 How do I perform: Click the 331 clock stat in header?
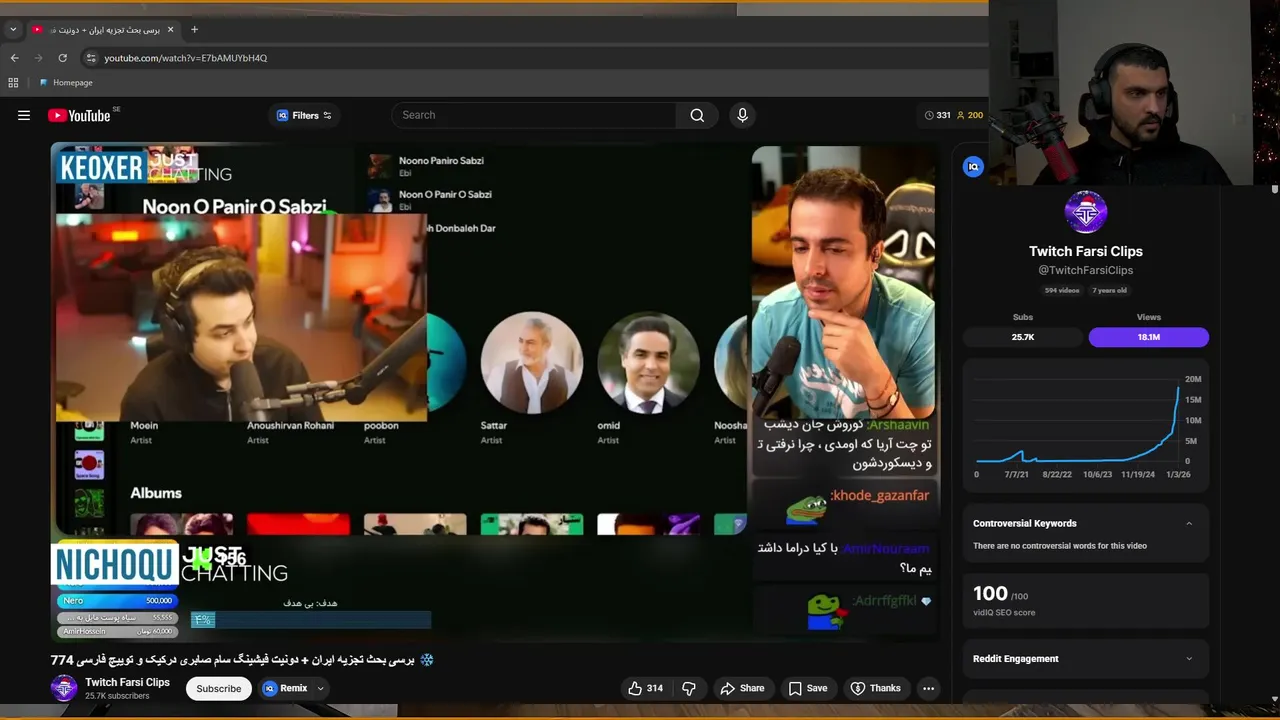937,115
